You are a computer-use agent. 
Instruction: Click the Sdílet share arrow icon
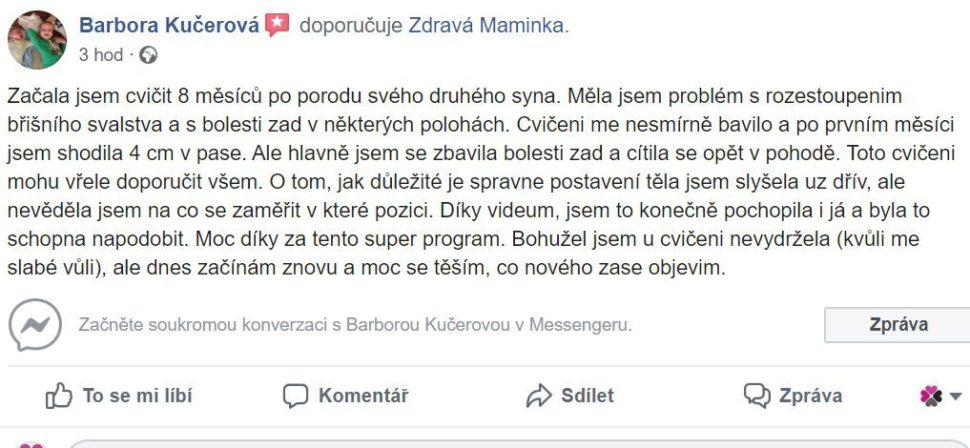point(539,396)
